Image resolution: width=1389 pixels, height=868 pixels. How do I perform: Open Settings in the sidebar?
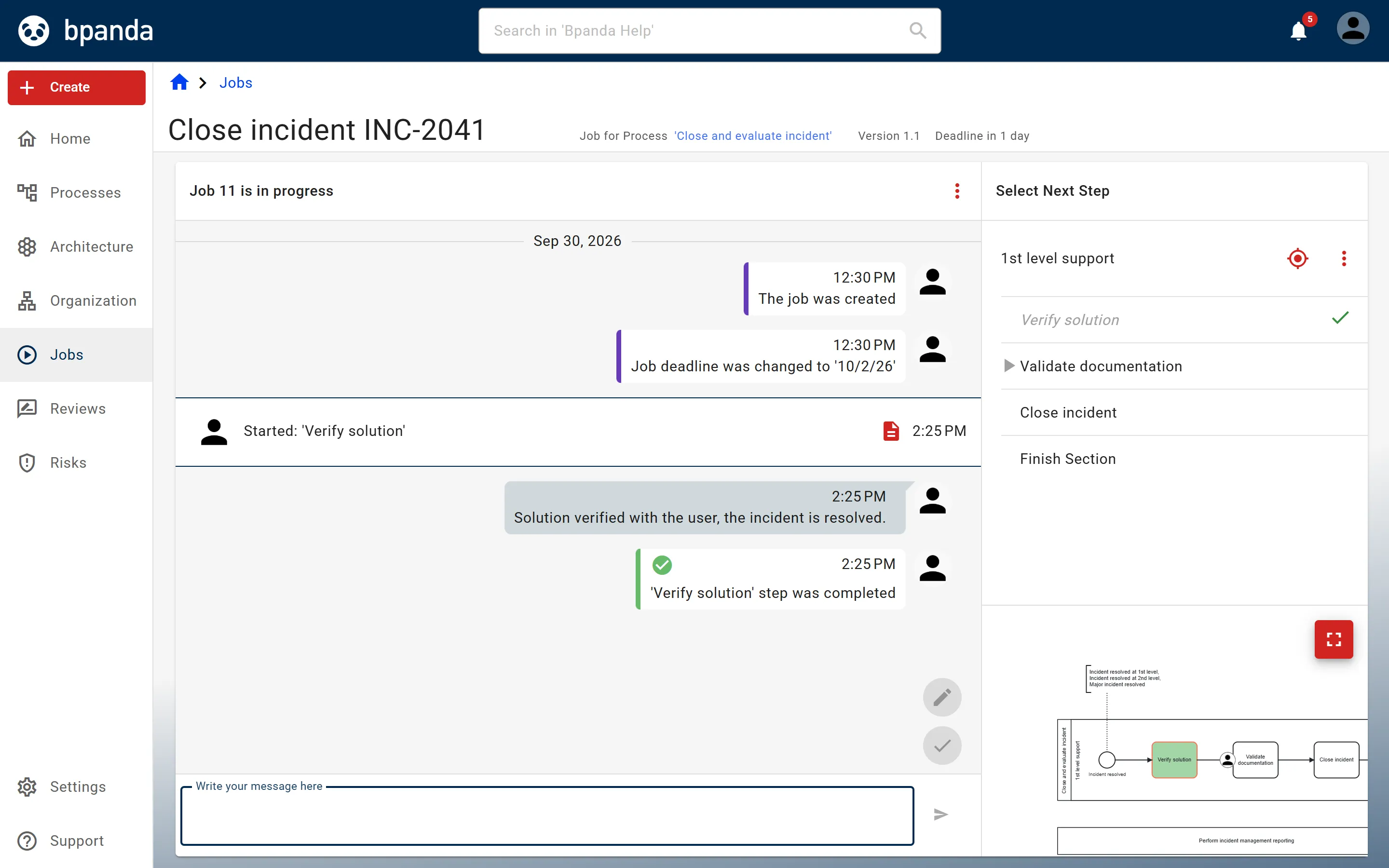76,787
